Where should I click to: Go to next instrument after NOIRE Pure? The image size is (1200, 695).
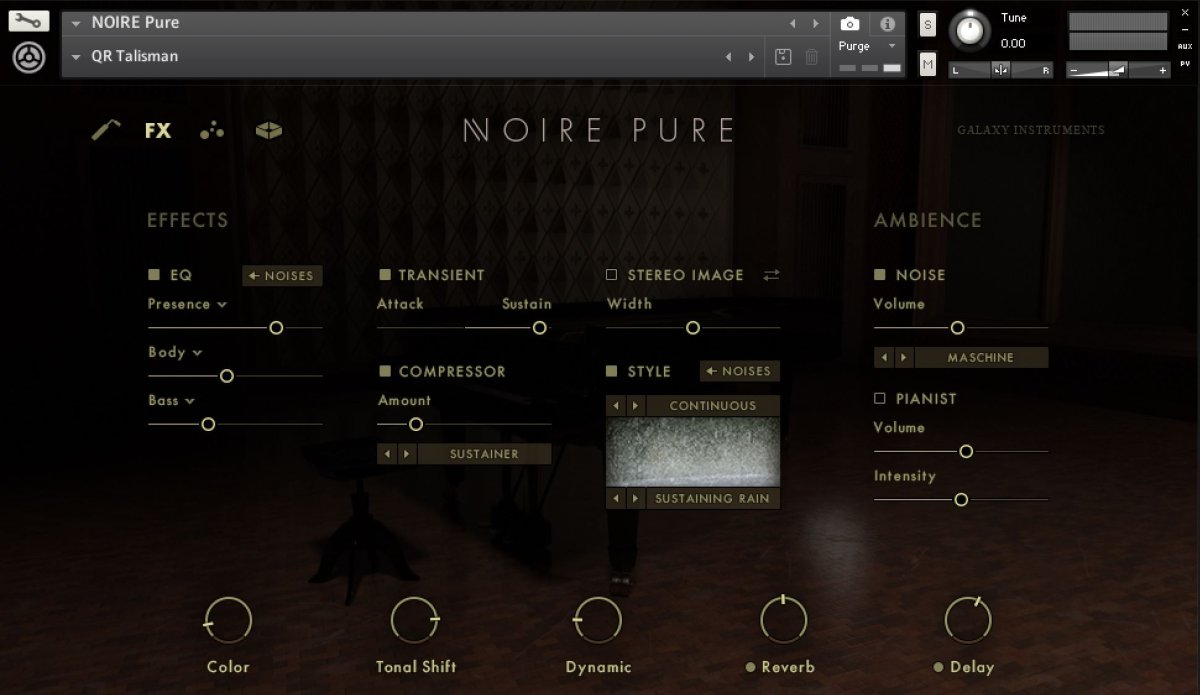coord(816,23)
